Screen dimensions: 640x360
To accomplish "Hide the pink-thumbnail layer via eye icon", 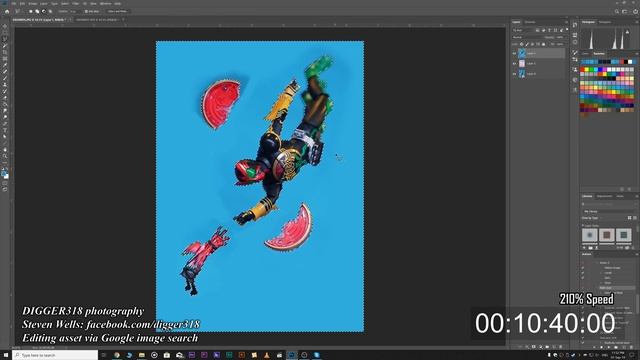I will 514,63.
